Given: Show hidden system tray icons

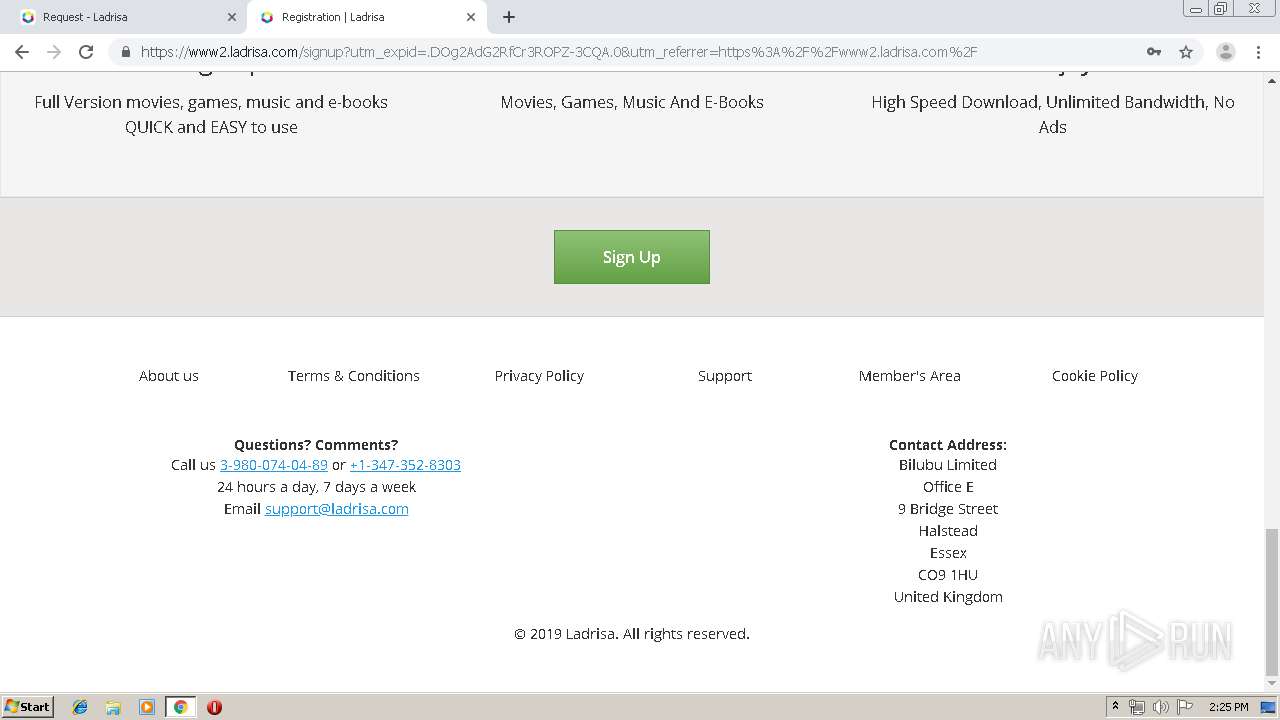Looking at the screenshot, I should click(x=1115, y=707).
